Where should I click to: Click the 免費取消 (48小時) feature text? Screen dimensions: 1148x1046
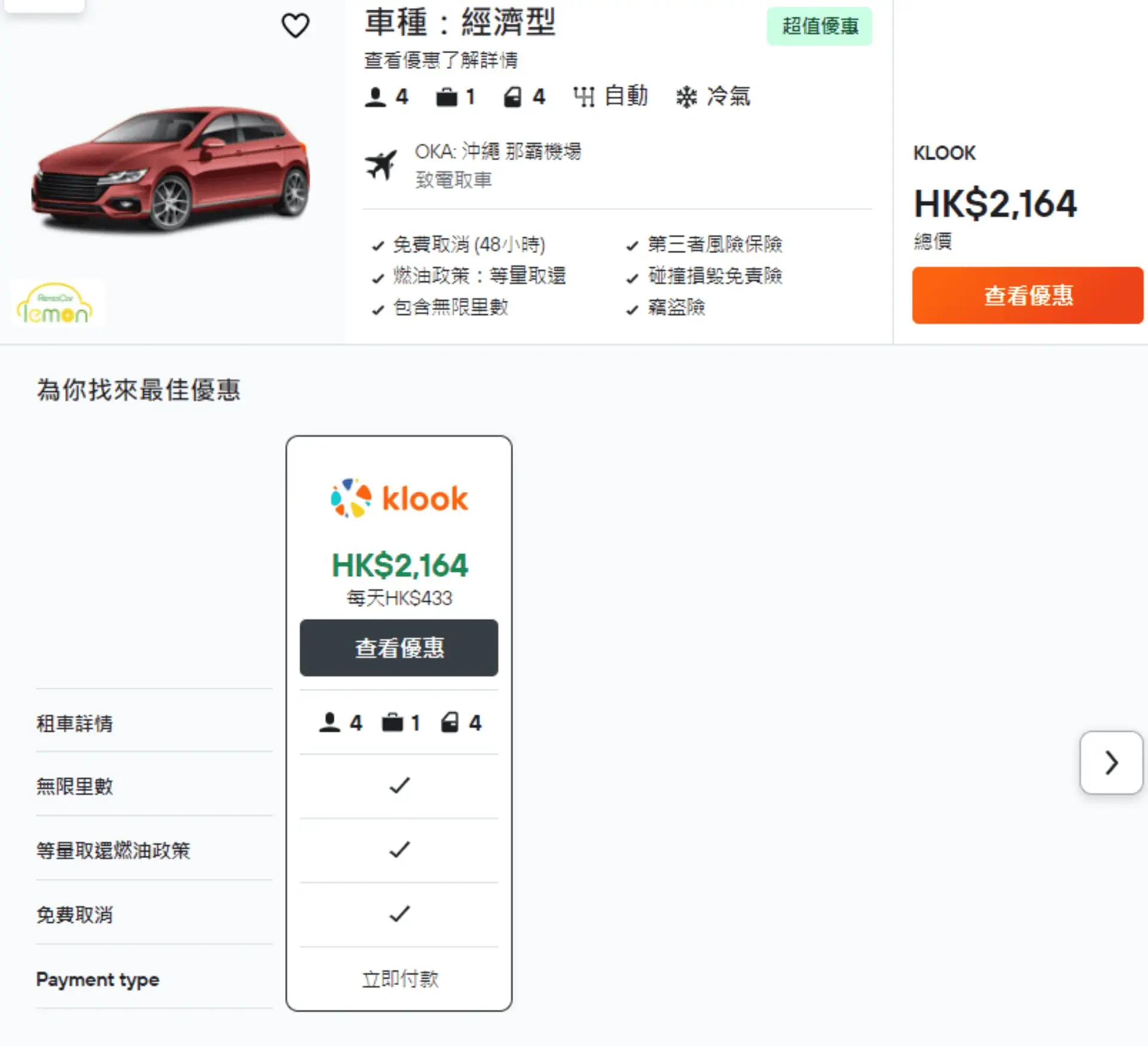coord(469,244)
